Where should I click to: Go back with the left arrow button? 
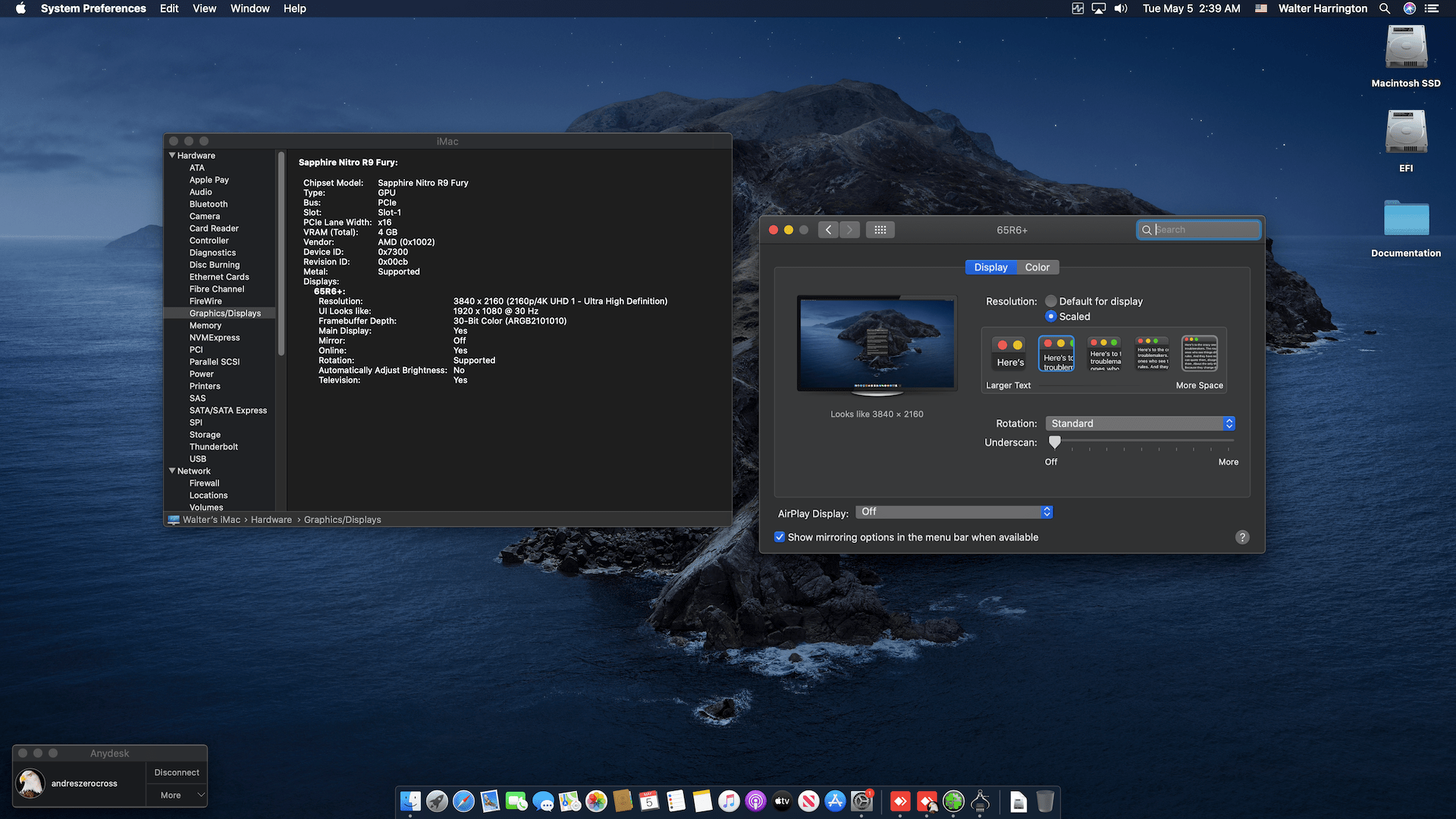click(828, 230)
